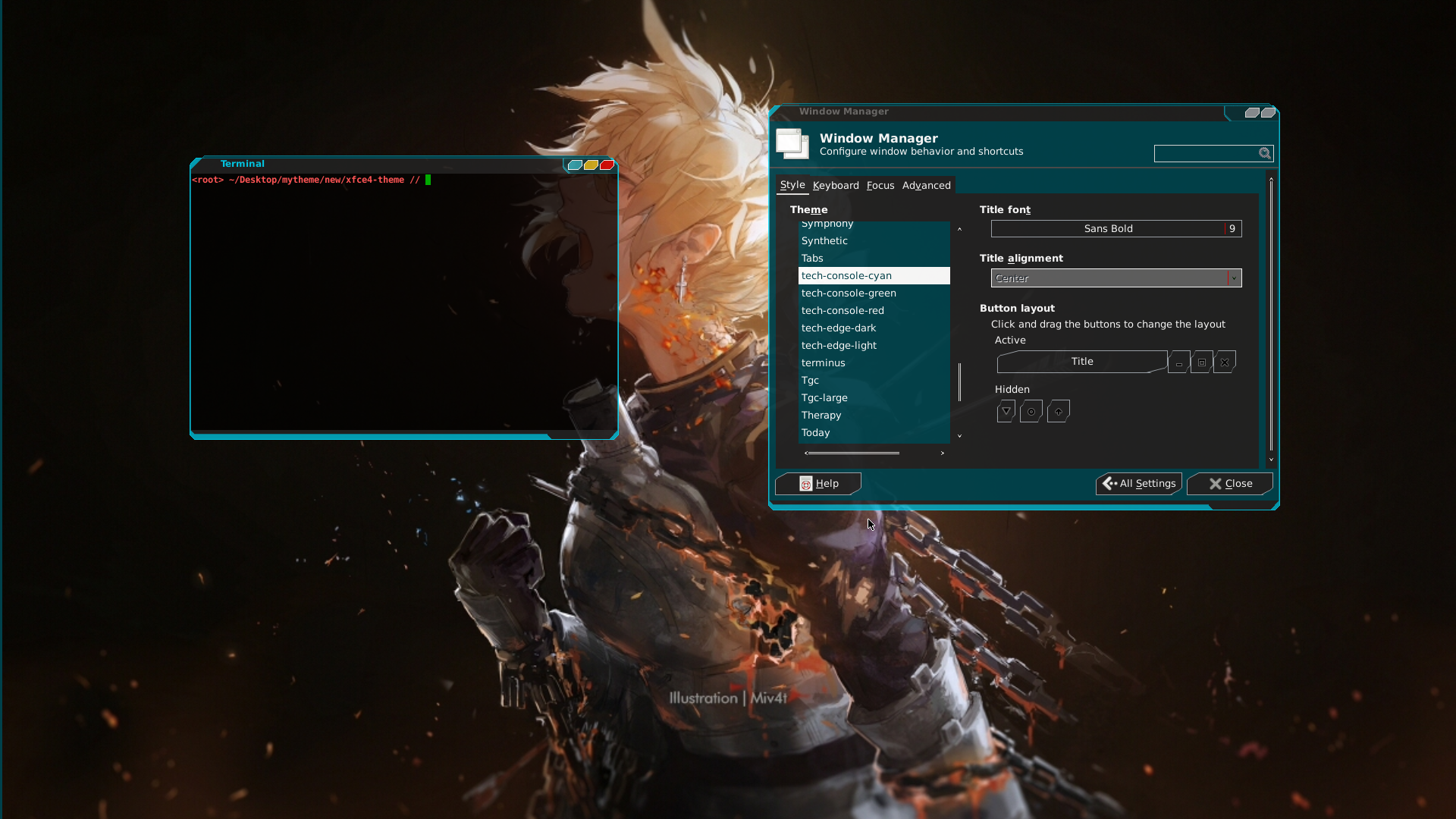
Task: Select the tech-edge-dark theme
Action: pyautogui.click(x=874, y=328)
